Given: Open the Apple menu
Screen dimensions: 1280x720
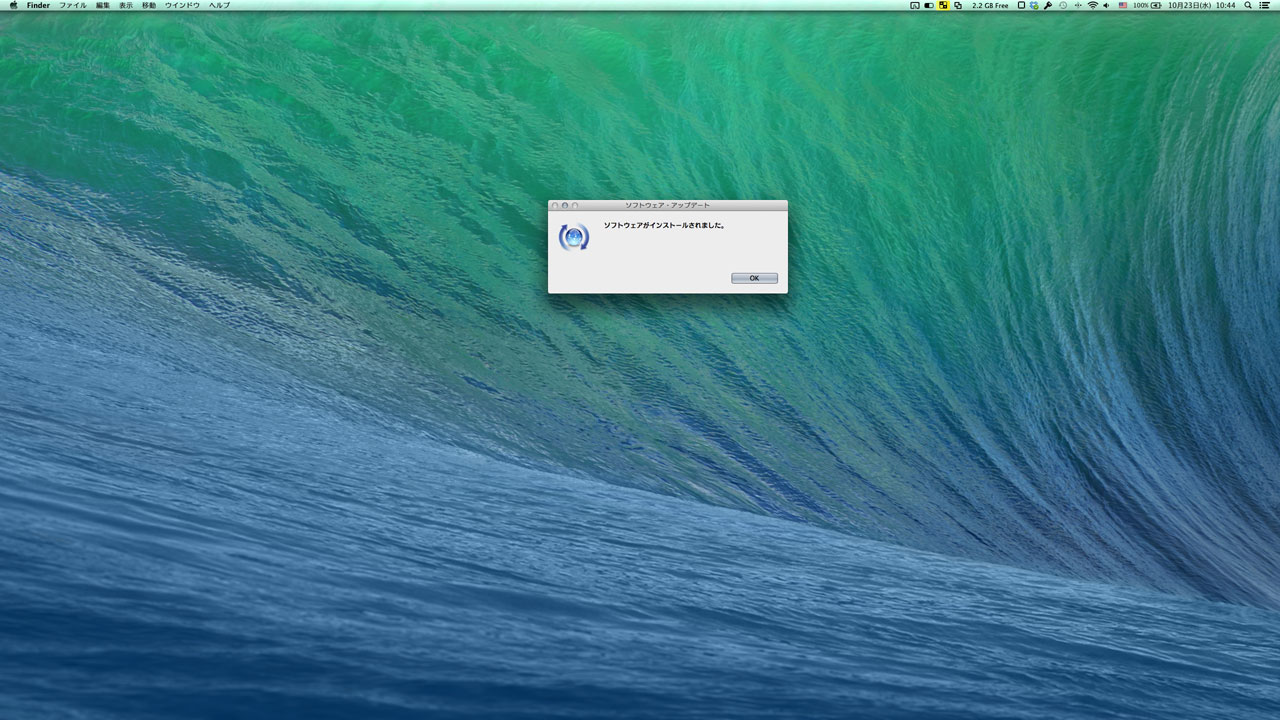Looking at the screenshot, I should (x=13, y=6).
